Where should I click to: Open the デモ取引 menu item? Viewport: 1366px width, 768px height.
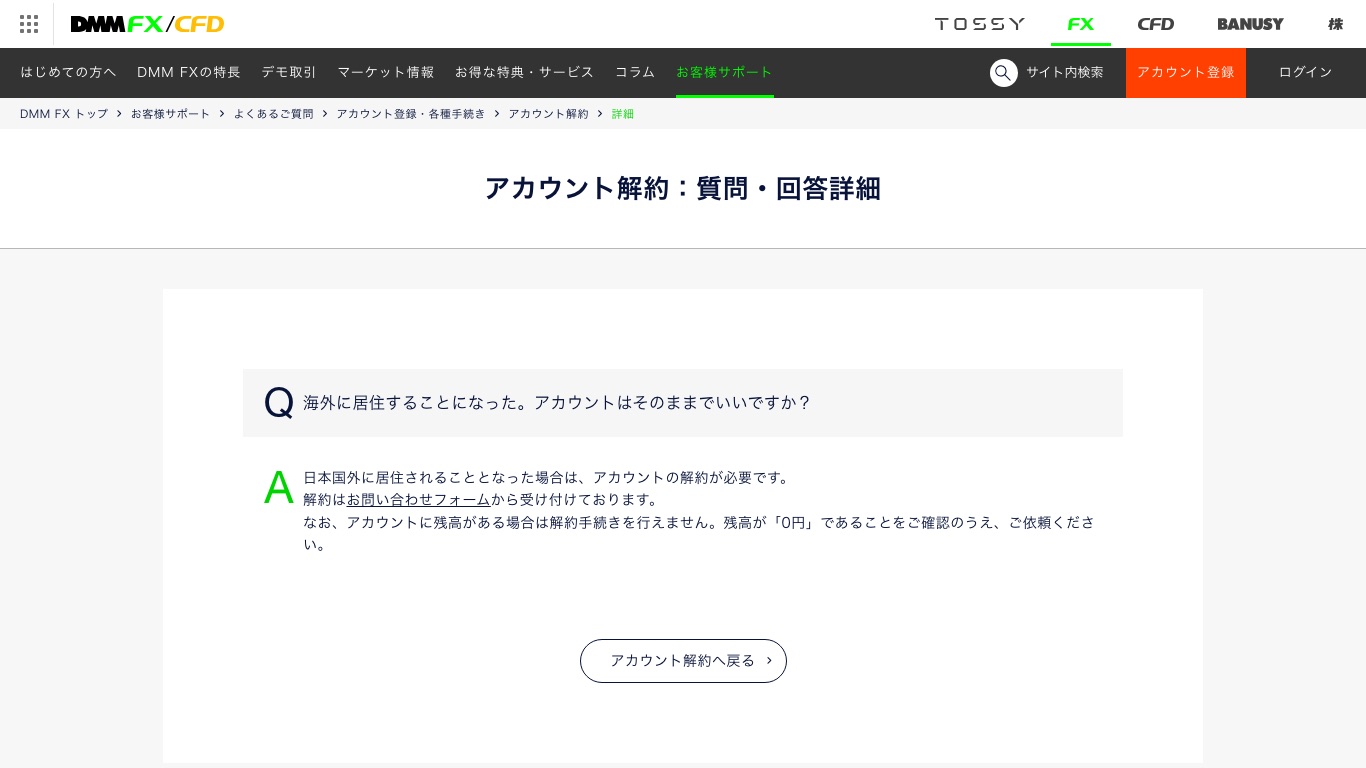coord(289,72)
